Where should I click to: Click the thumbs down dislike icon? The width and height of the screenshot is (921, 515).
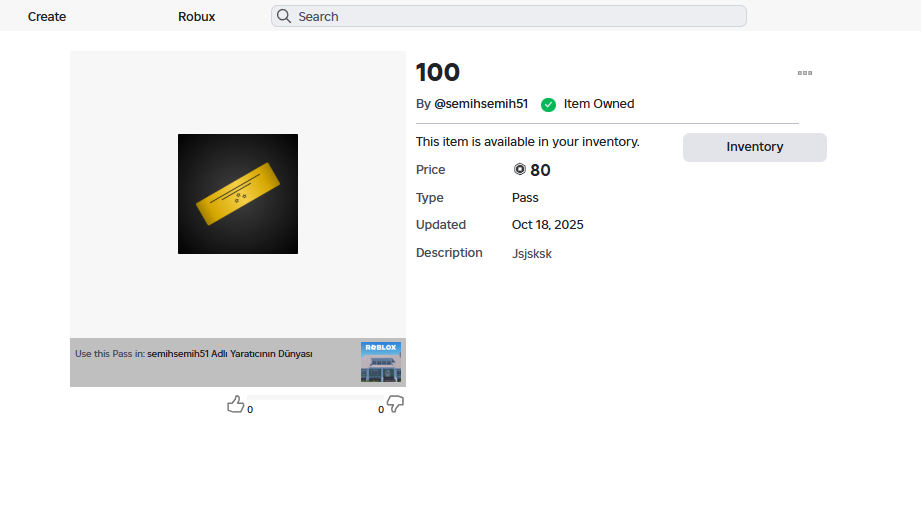click(395, 404)
